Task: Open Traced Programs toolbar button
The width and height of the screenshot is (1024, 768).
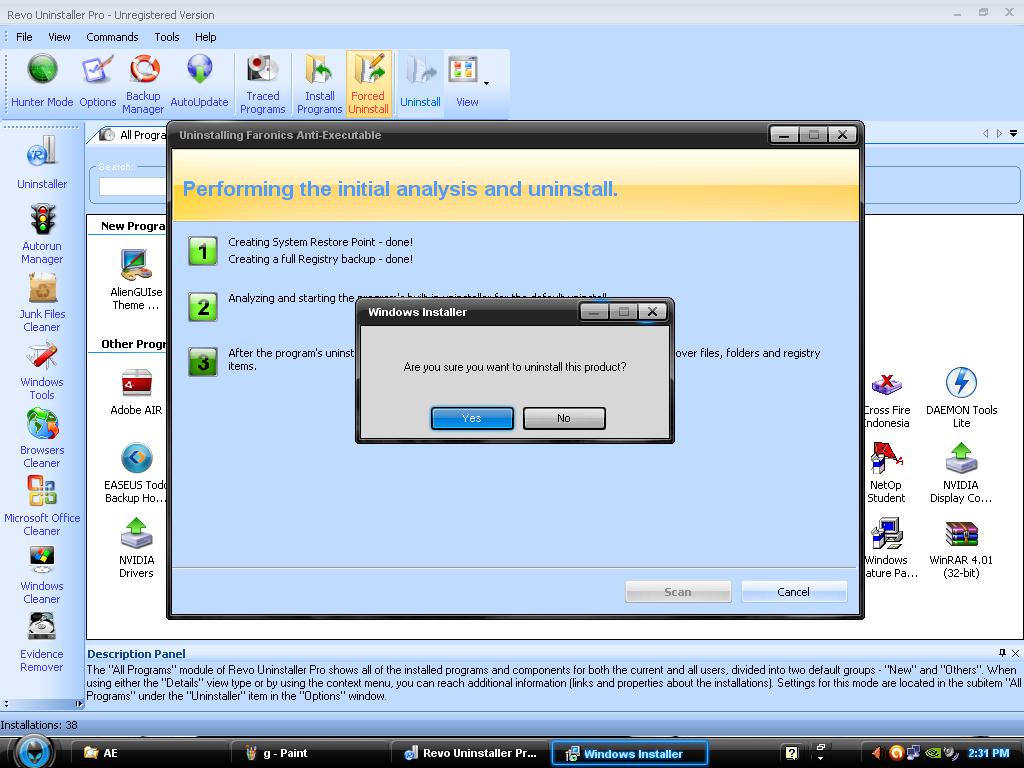Action: click(x=263, y=84)
